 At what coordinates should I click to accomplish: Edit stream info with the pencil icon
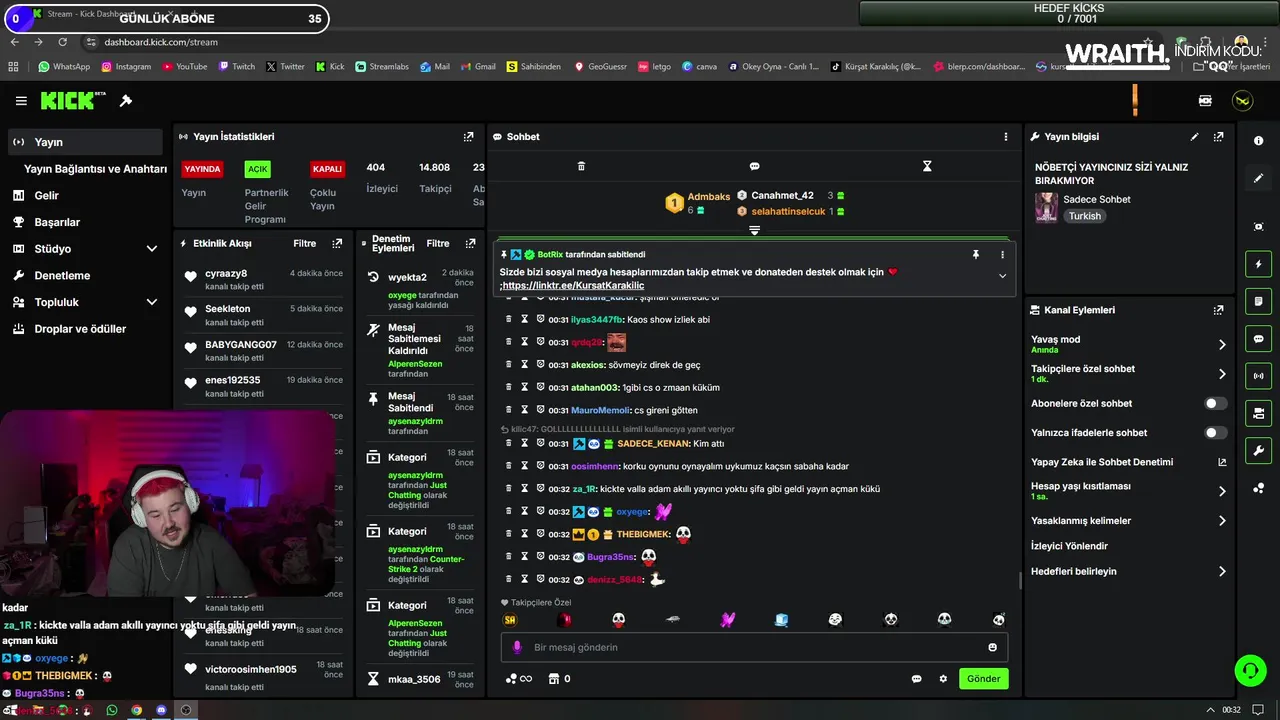coord(1194,137)
